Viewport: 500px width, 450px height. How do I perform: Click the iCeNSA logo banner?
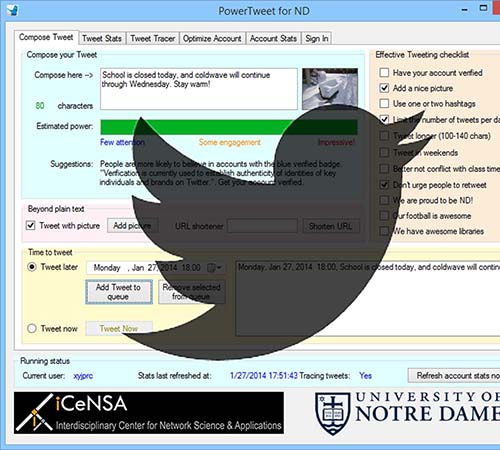click(149, 413)
